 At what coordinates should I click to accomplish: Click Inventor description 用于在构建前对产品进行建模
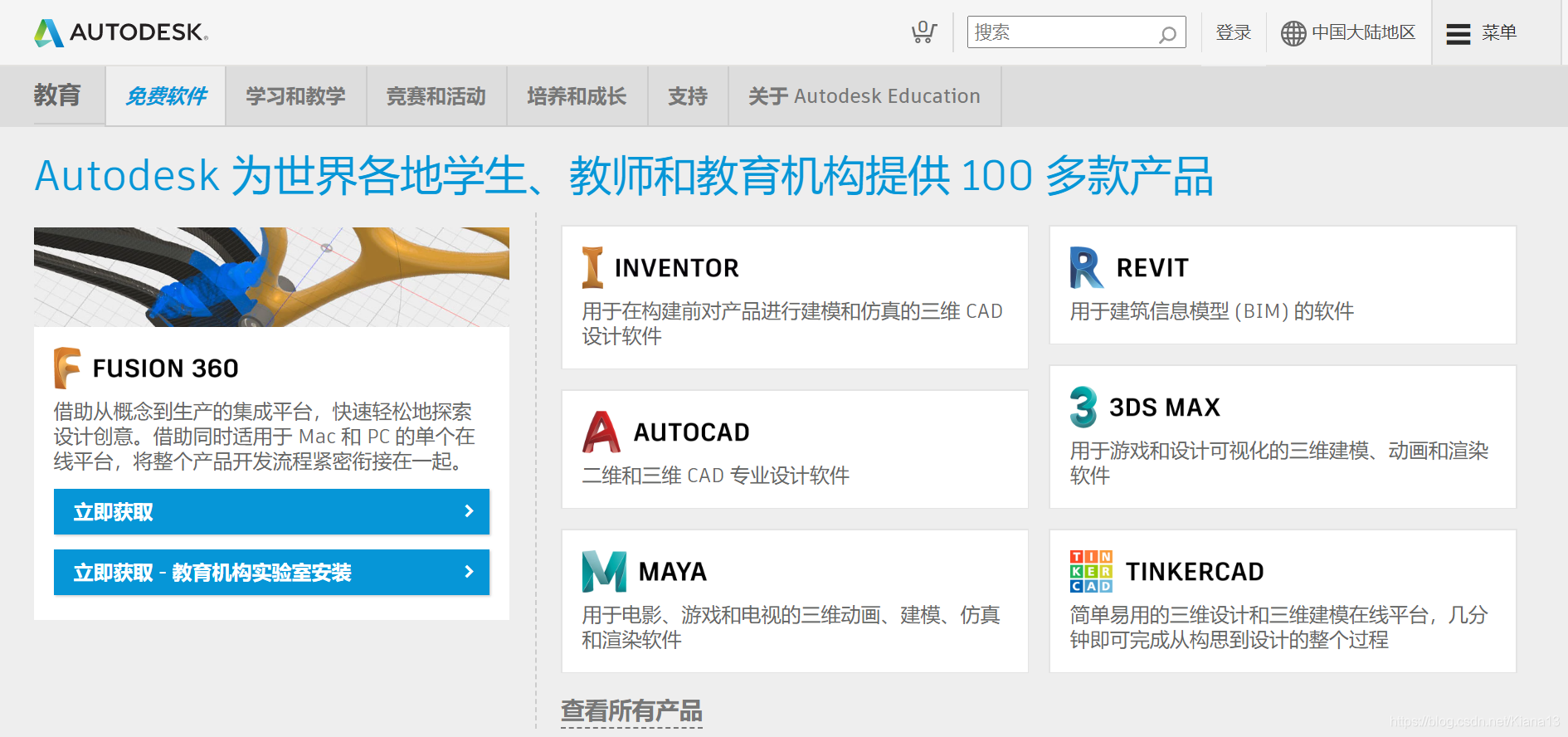792,324
